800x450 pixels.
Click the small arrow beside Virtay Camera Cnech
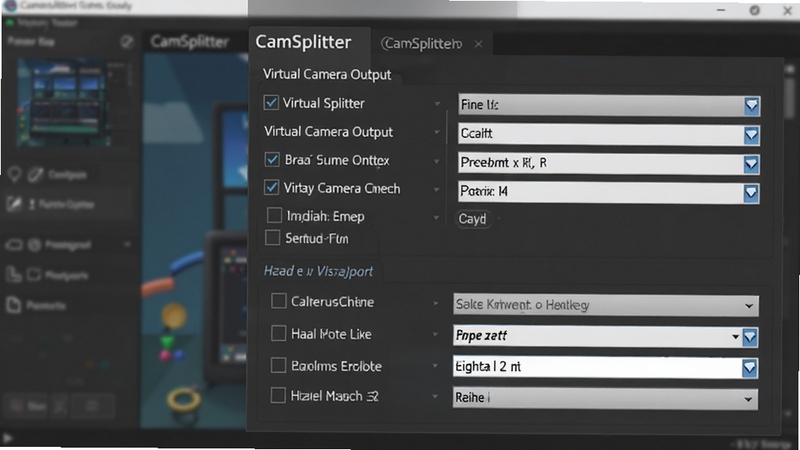[x=437, y=189]
